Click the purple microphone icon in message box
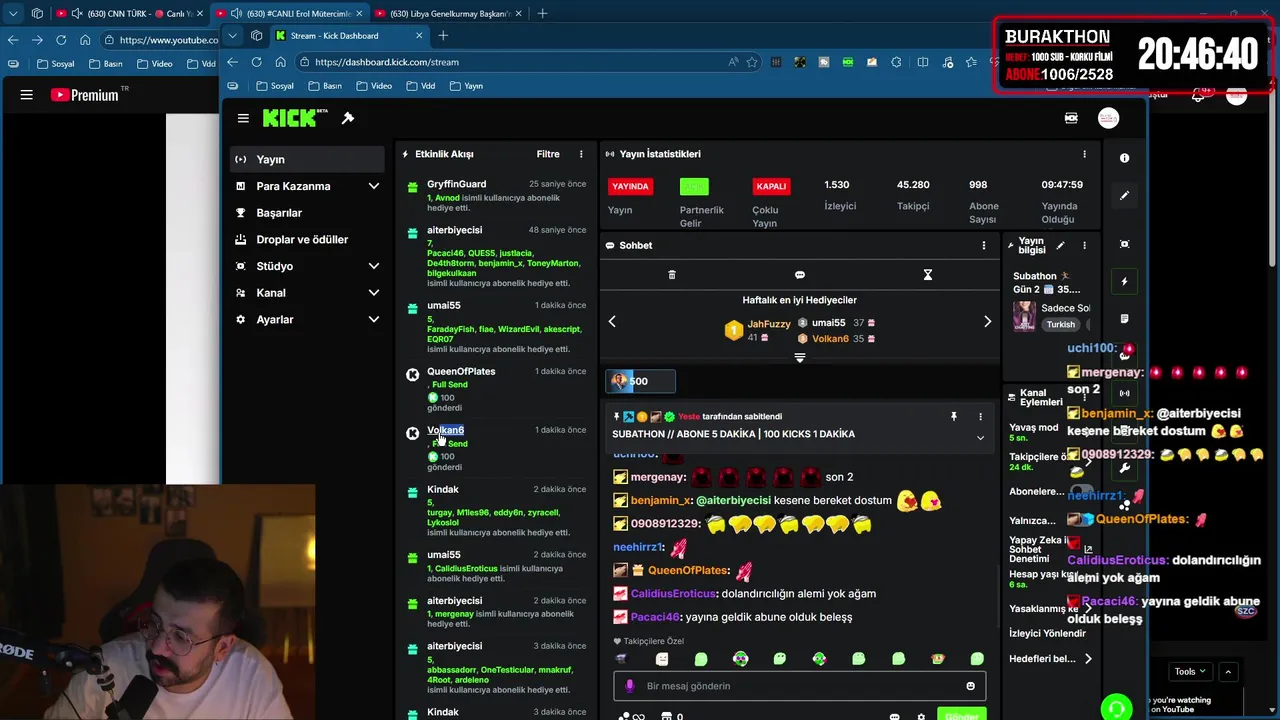This screenshot has width=1280, height=720. point(629,686)
